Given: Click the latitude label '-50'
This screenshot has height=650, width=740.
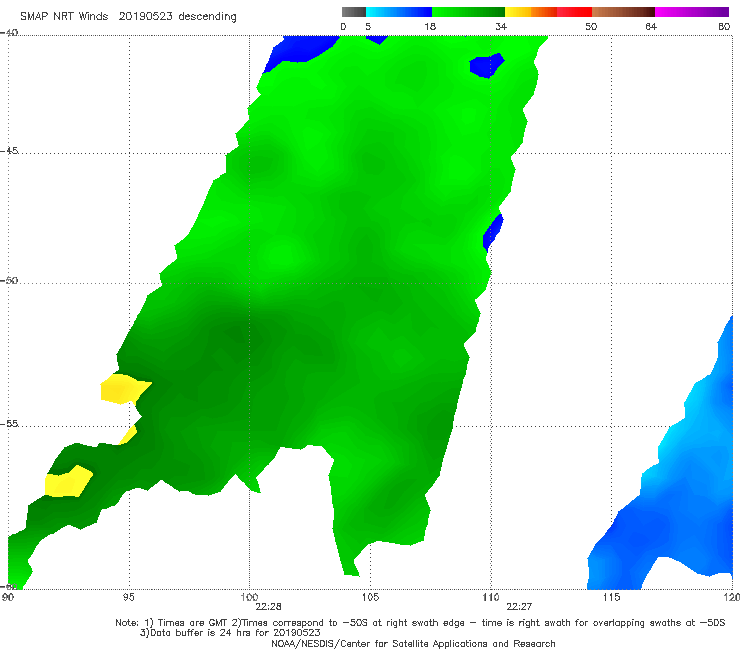Looking at the screenshot, I should click(x=9, y=280).
